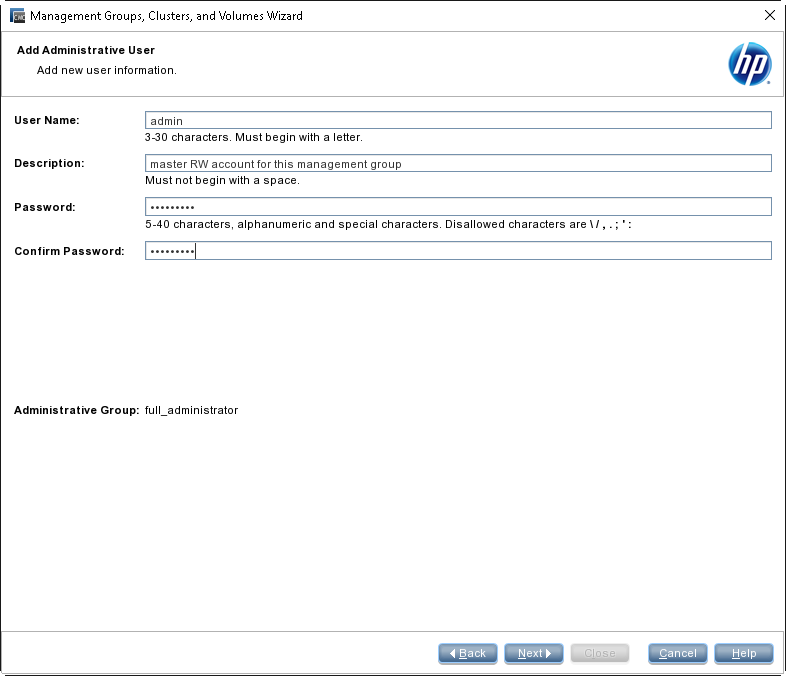Image resolution: width=786 pixels, height=676 pixels.
Task: Click the 'Confirm Password:' label
Action: click(x=69, y=251)
